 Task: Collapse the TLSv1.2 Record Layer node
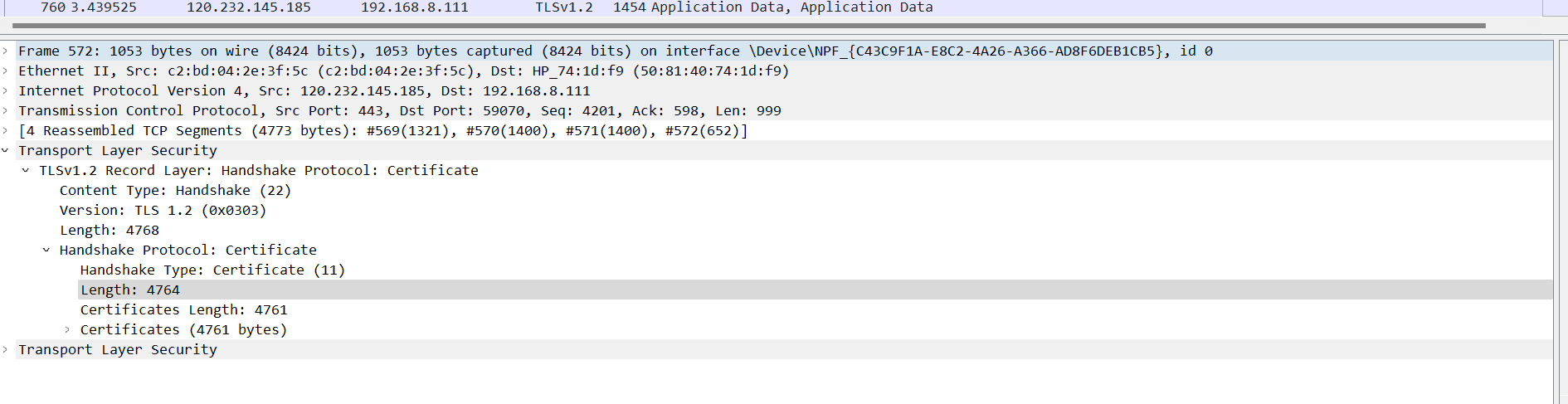(x=26, y=171)
